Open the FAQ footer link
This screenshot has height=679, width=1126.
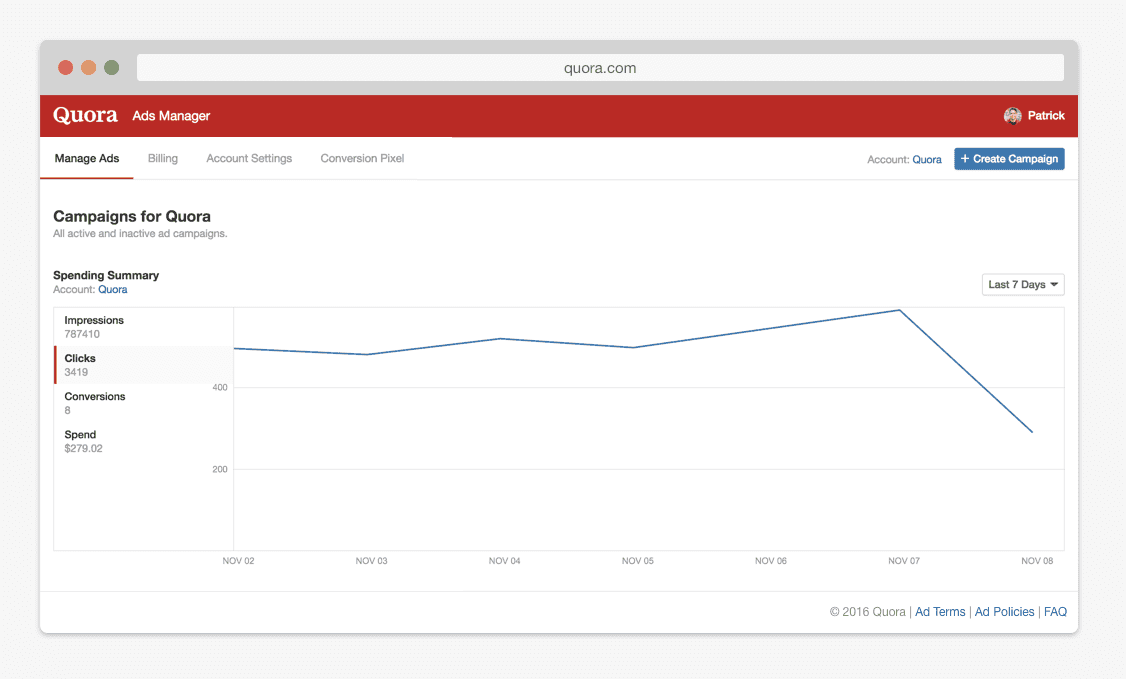pos(1055,612)
